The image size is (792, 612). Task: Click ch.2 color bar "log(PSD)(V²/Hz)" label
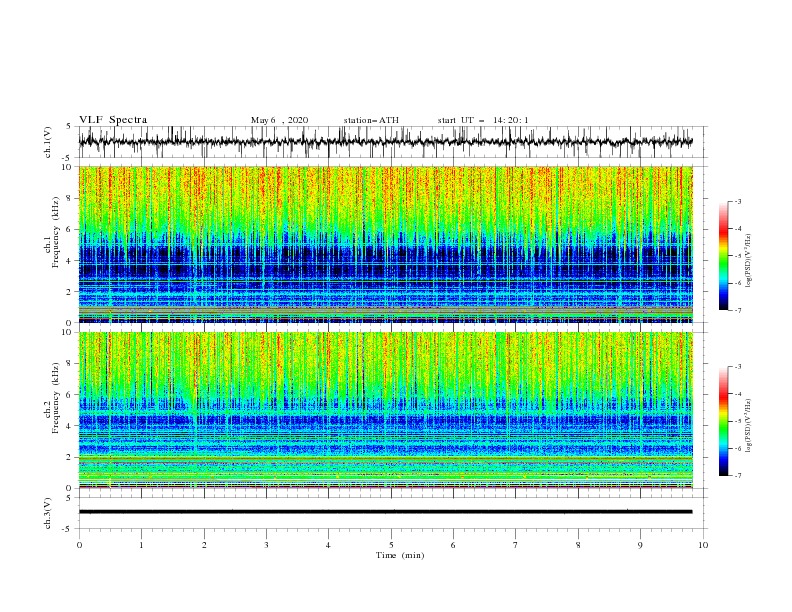[x=749, y=426]
